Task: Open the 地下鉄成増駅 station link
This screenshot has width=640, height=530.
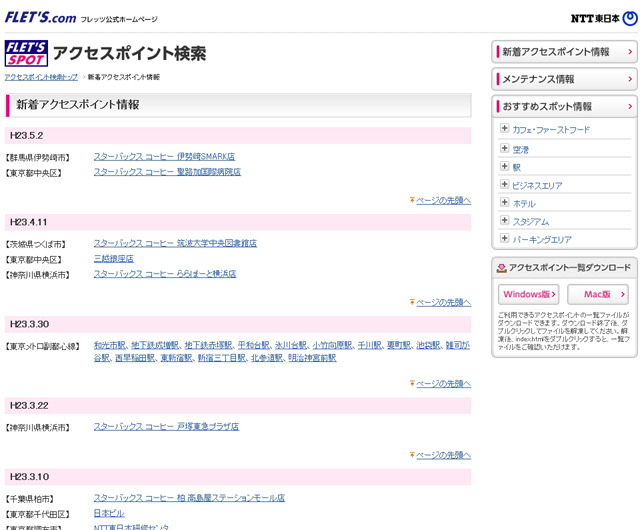Action: (x=155, y=345)
